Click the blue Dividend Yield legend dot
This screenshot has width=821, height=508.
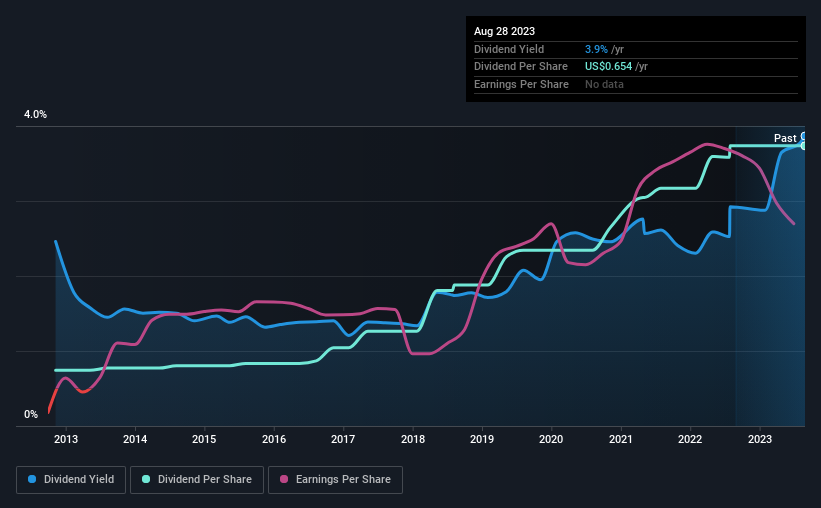tap(32, 479)
